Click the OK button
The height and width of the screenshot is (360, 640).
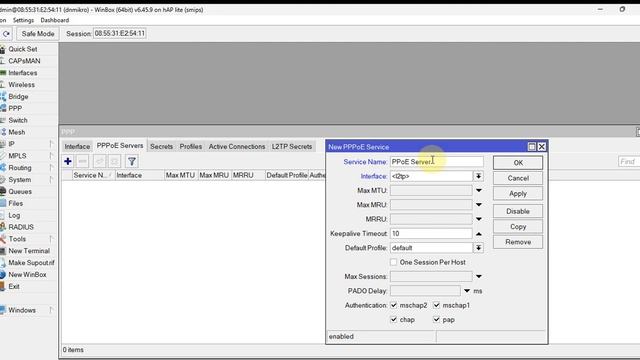point(518,162)
